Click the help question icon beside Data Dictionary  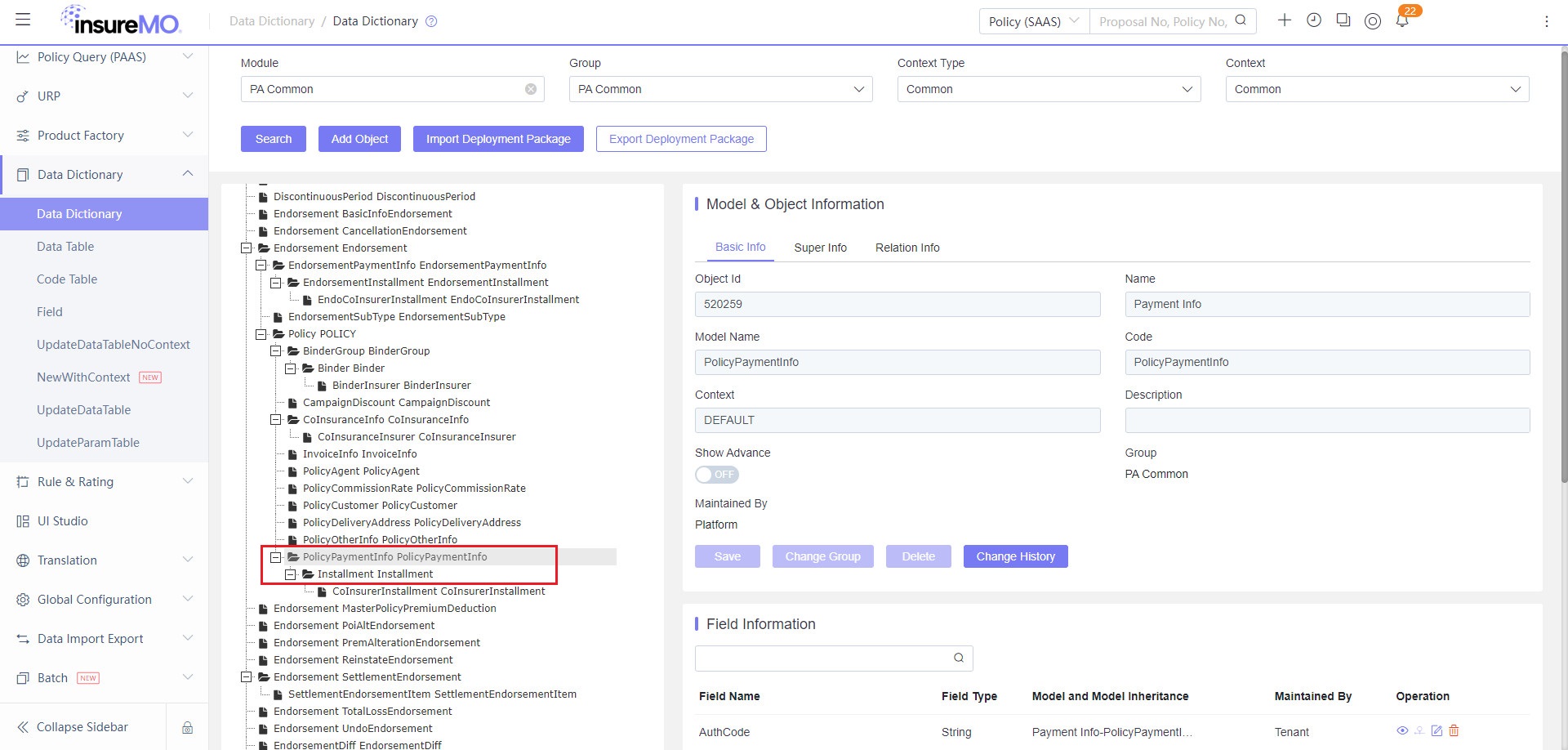pos(431,21)
